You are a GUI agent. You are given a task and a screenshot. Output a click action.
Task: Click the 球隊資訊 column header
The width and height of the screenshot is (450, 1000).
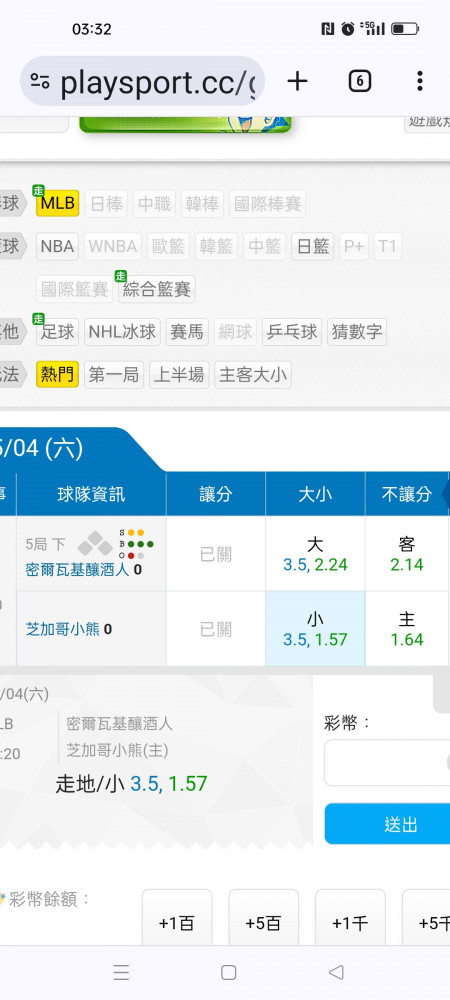click(91, 494)
